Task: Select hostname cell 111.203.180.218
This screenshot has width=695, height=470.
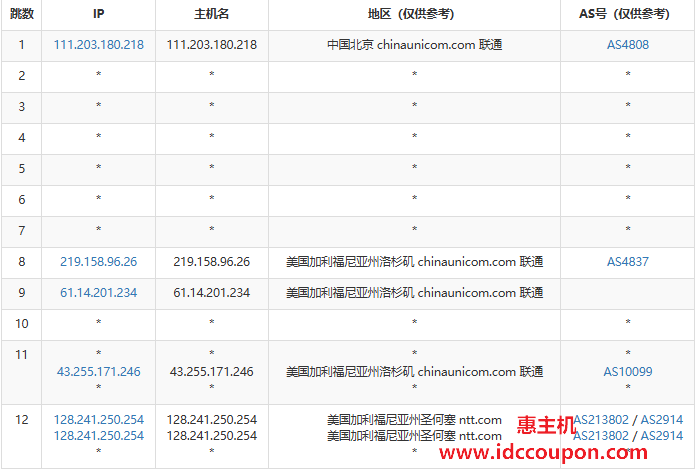Action: tap(212, 45)
